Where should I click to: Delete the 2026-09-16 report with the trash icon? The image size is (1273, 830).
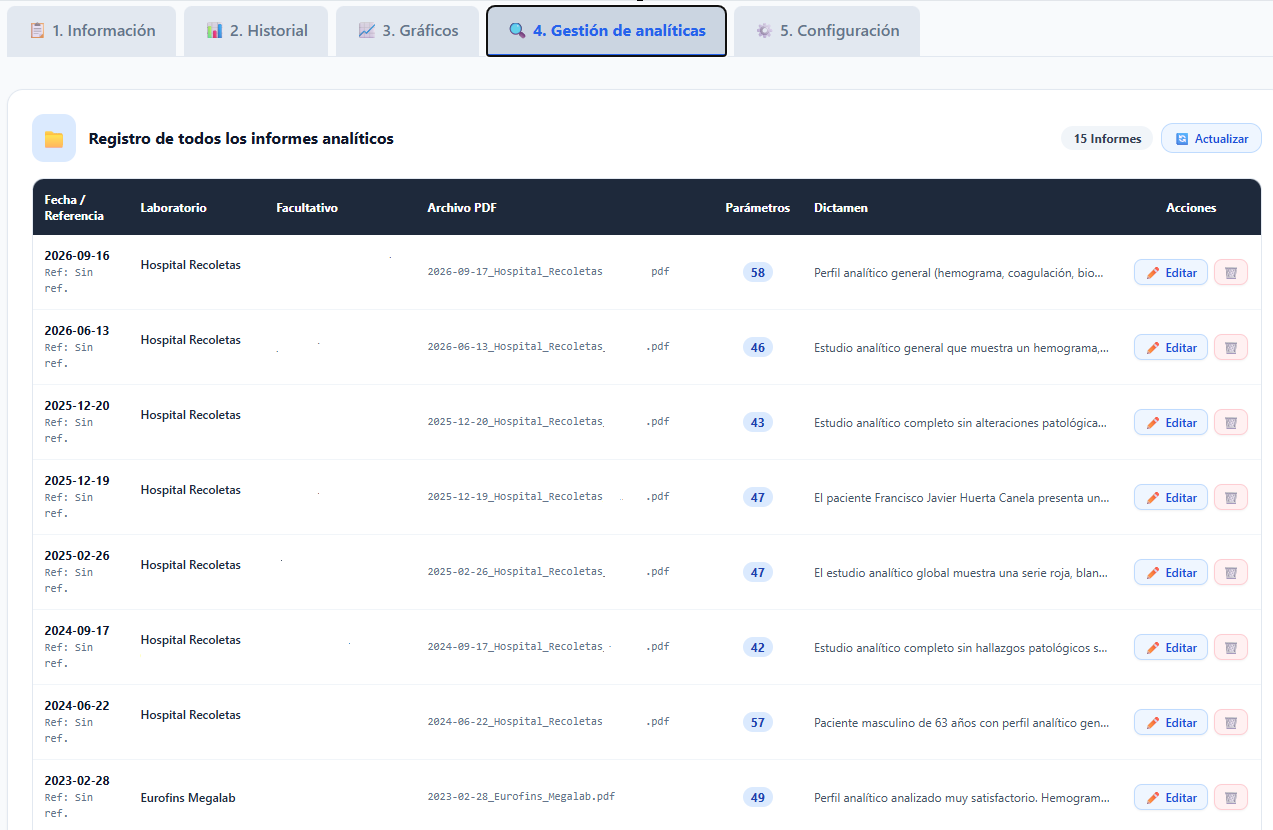1231,273
